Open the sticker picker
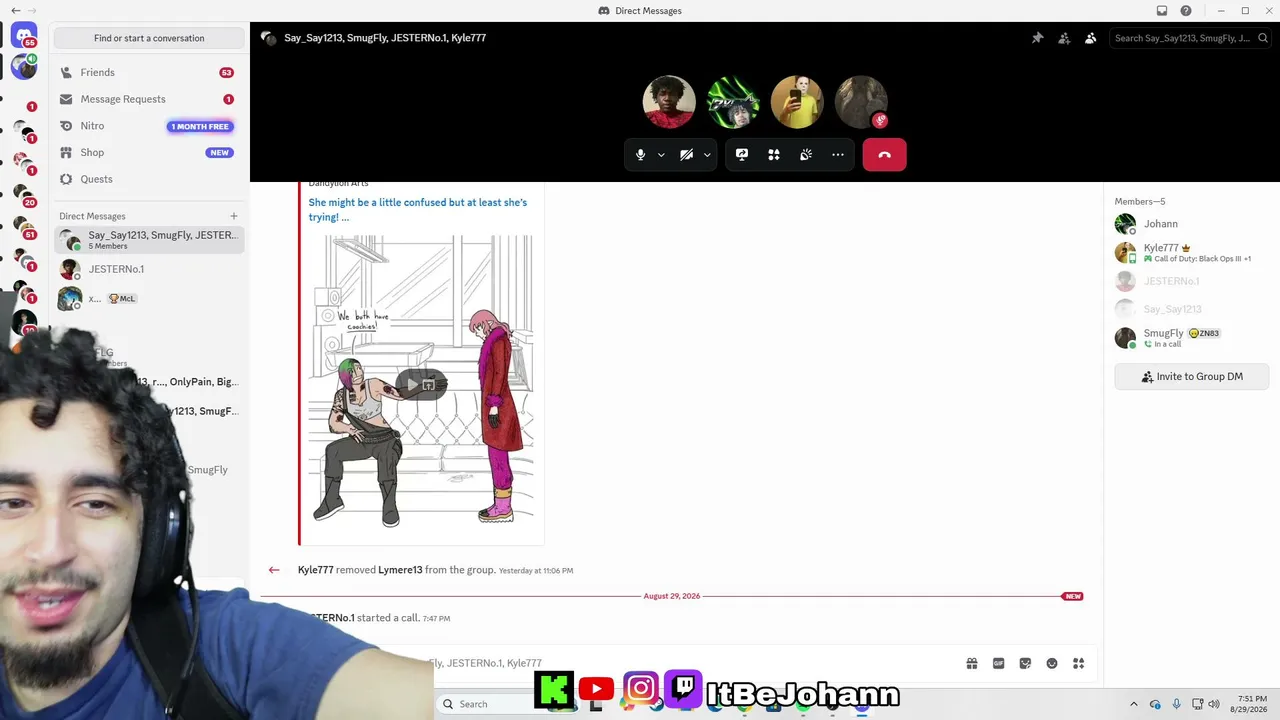Viewport: 1280px width, 720px height. [1025, 663]
